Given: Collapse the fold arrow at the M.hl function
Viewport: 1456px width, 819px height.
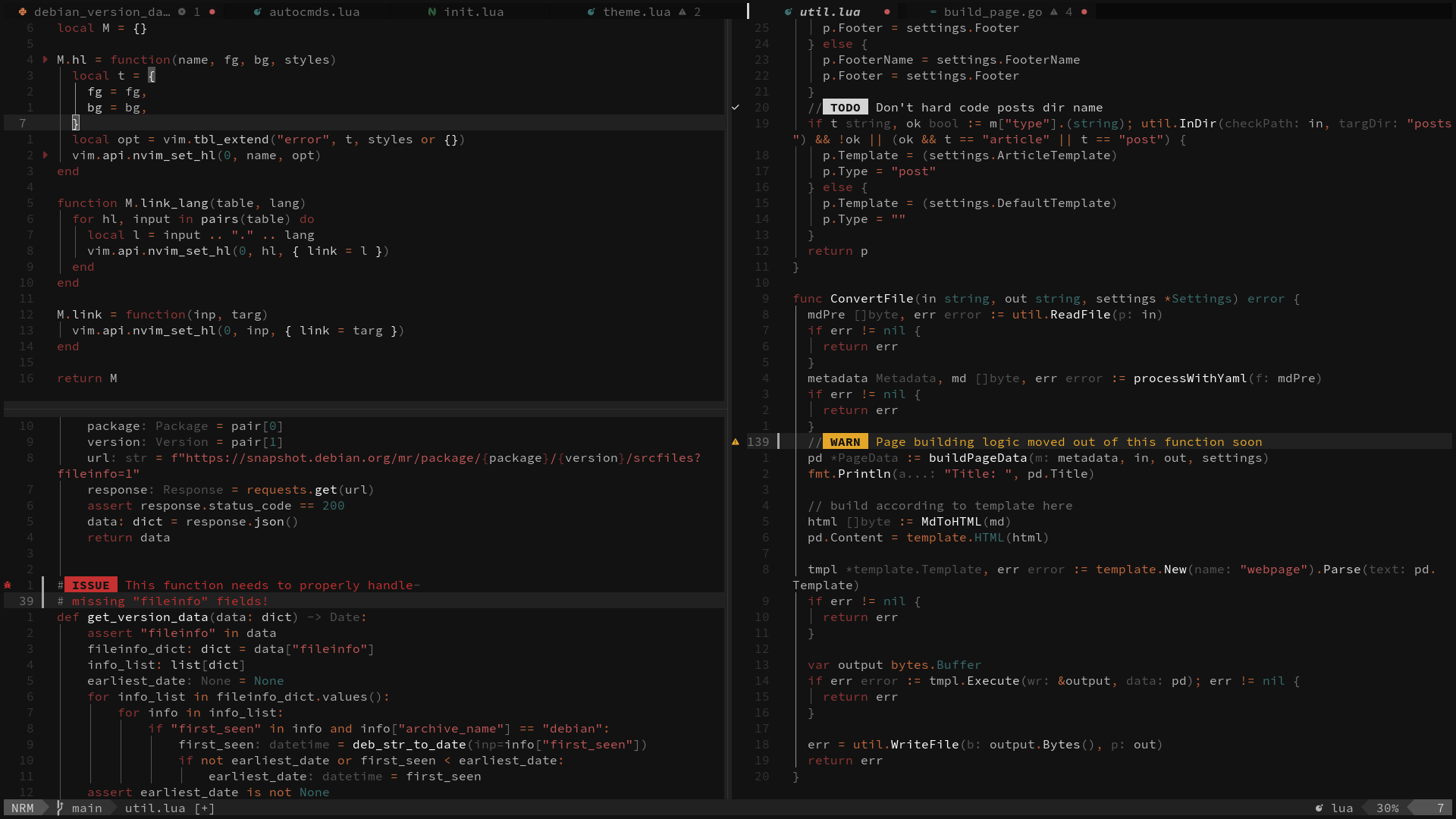Looking at the screenshot, I should (45, 59).
